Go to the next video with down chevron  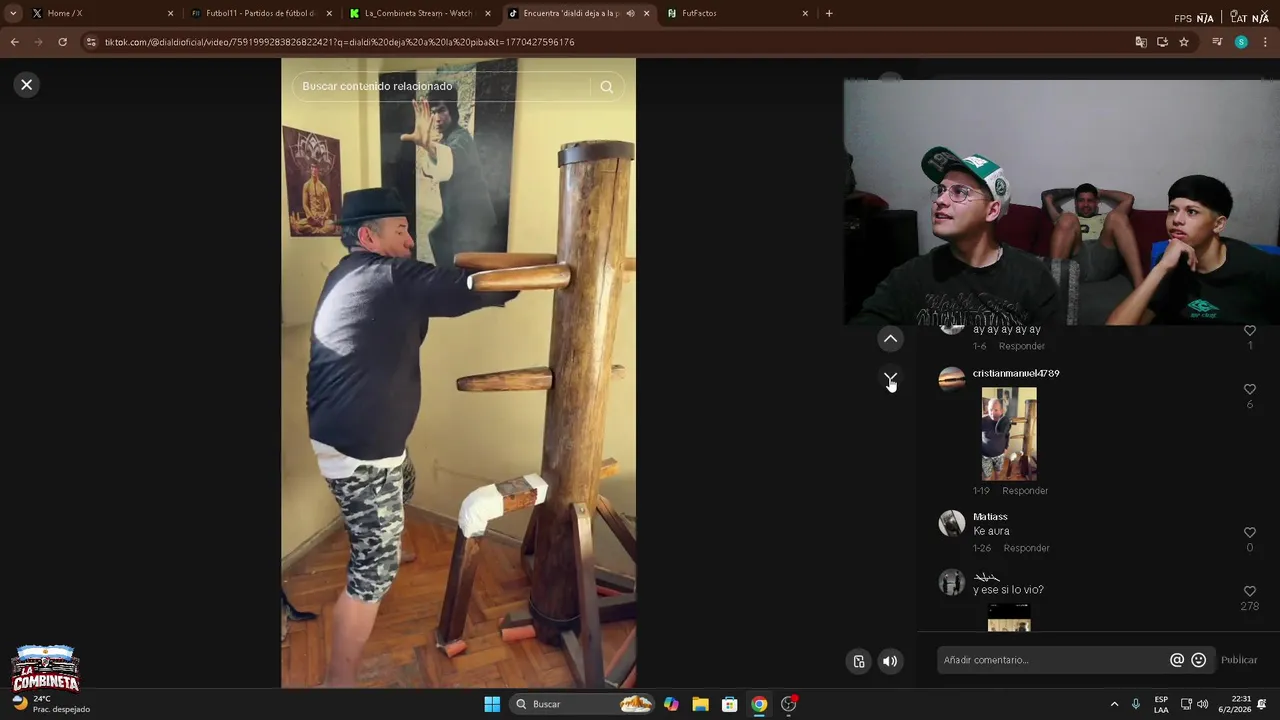point(890,379)
